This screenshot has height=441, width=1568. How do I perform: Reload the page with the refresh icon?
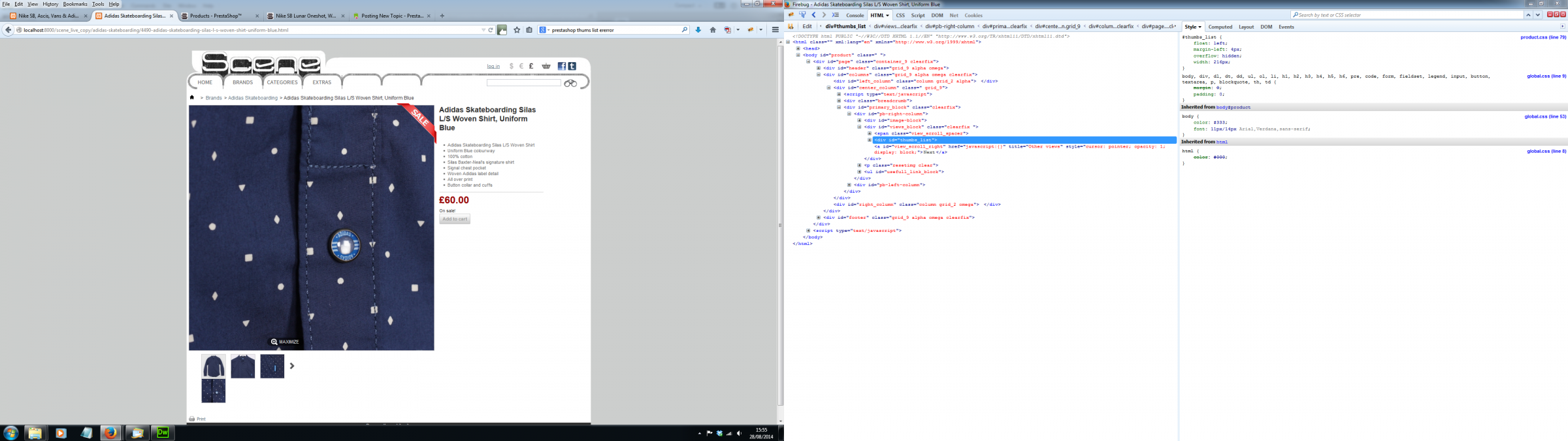[x=491, y=29]
